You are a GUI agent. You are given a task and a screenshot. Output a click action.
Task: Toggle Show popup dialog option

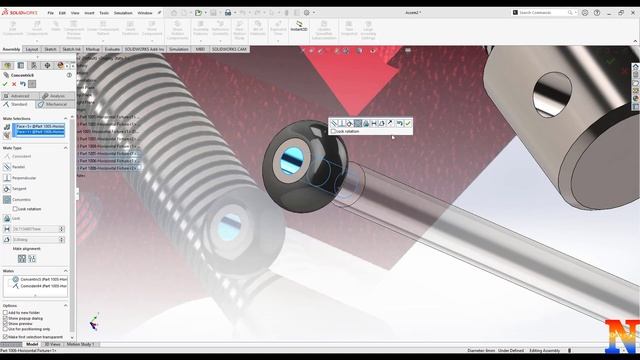pyautogui.click(x=5, y=318)
